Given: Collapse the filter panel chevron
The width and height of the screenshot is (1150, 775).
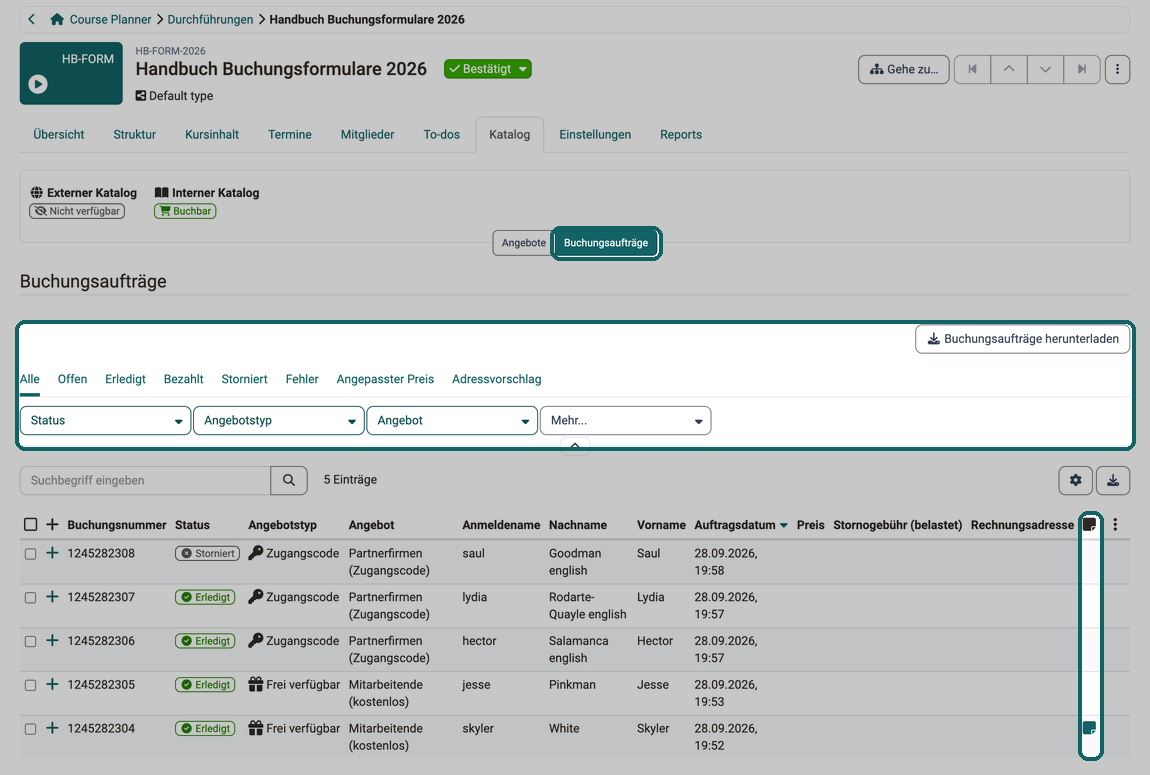Looking at the screenshot, I should coord(575,445).
